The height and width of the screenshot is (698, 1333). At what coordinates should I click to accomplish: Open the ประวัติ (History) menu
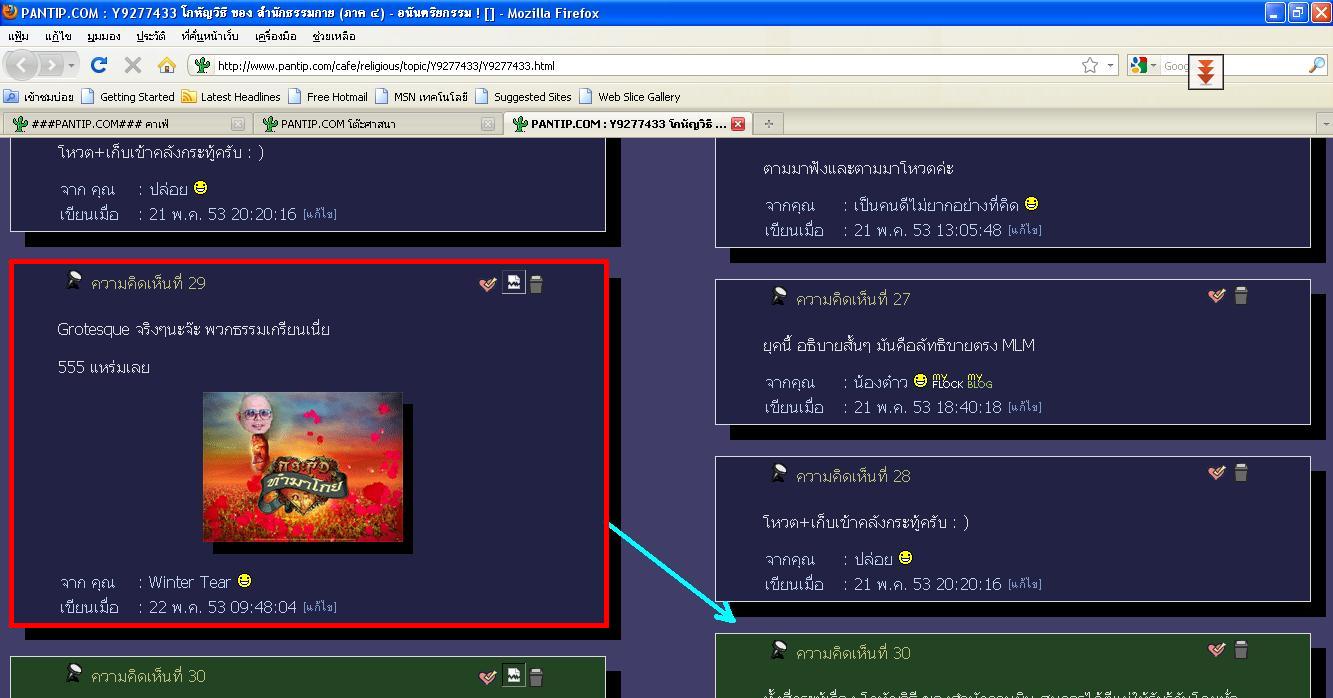(x=151, y=36)
